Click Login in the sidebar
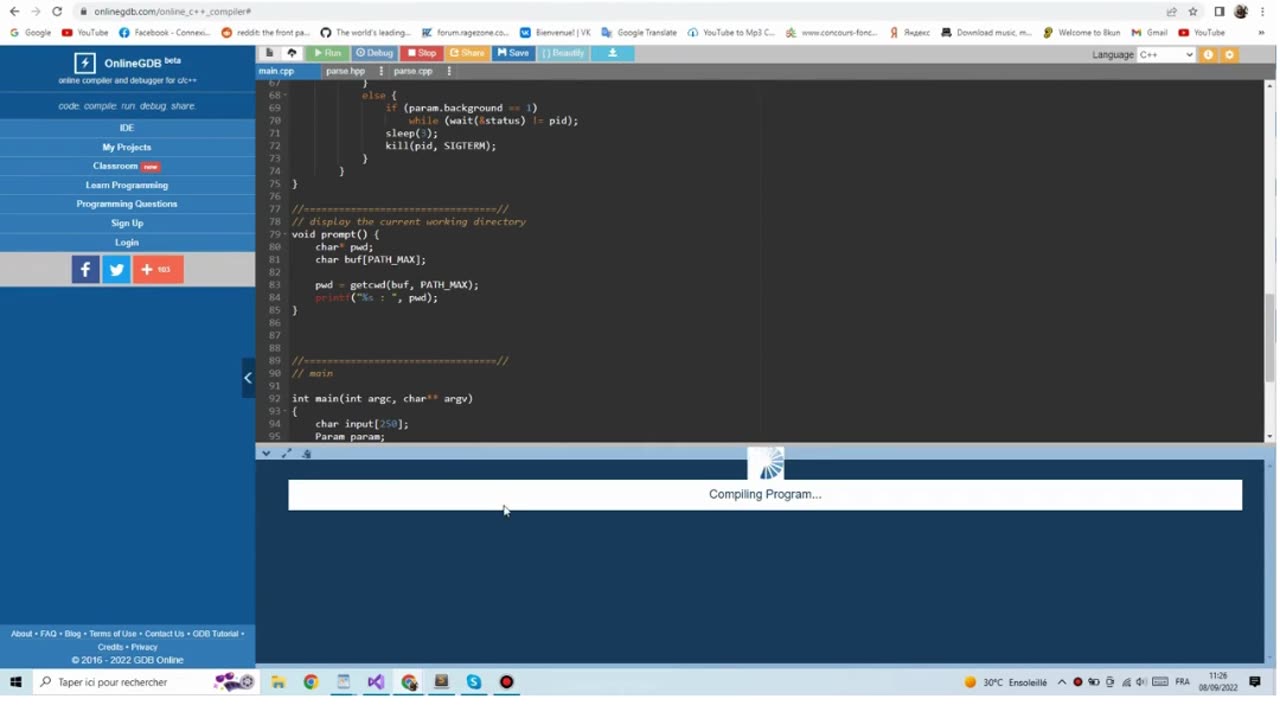1280x720 pixels. point(127,242)
